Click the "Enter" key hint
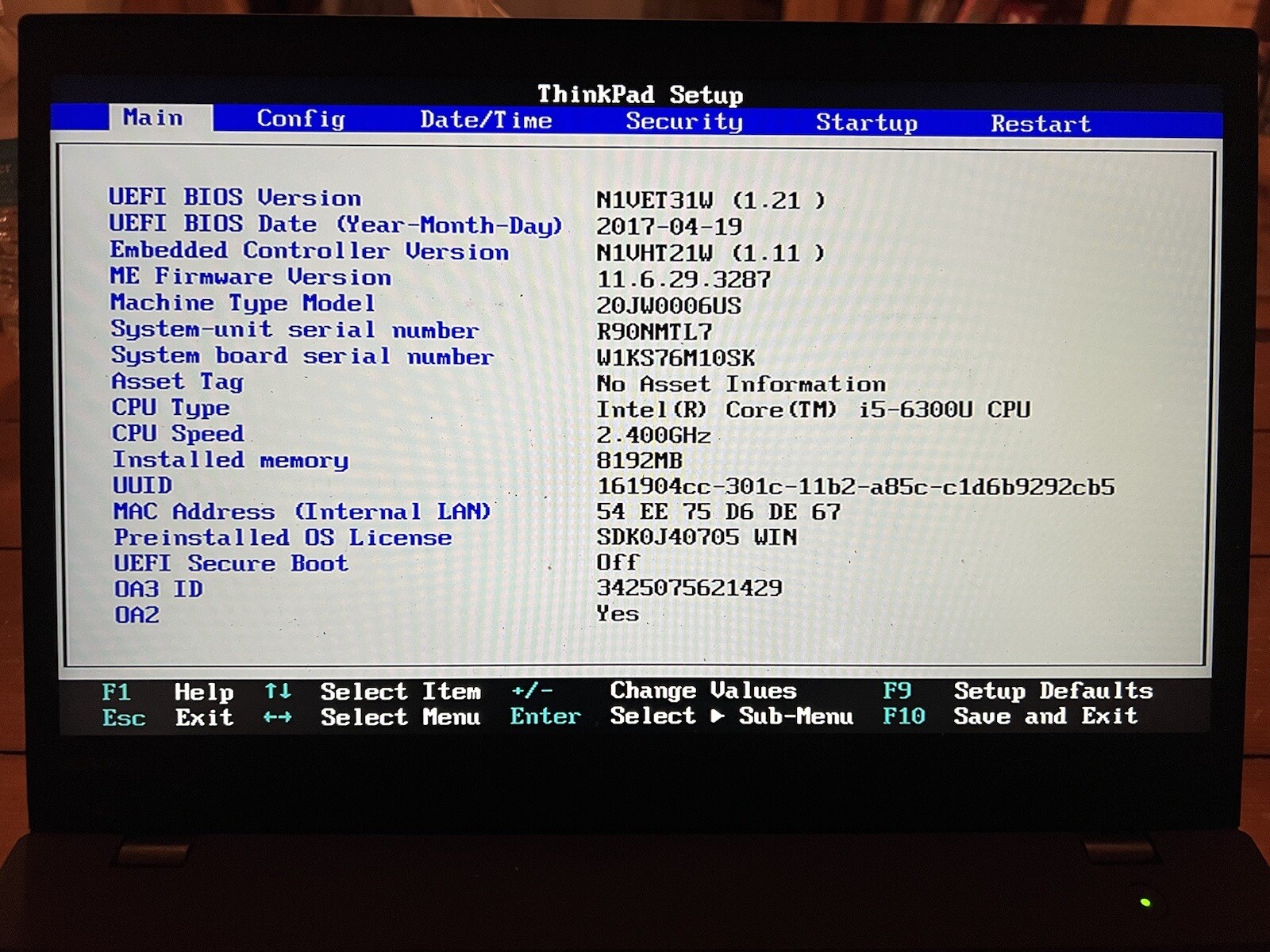Screen dimensions: 1270x952 [x=546, y=716]
